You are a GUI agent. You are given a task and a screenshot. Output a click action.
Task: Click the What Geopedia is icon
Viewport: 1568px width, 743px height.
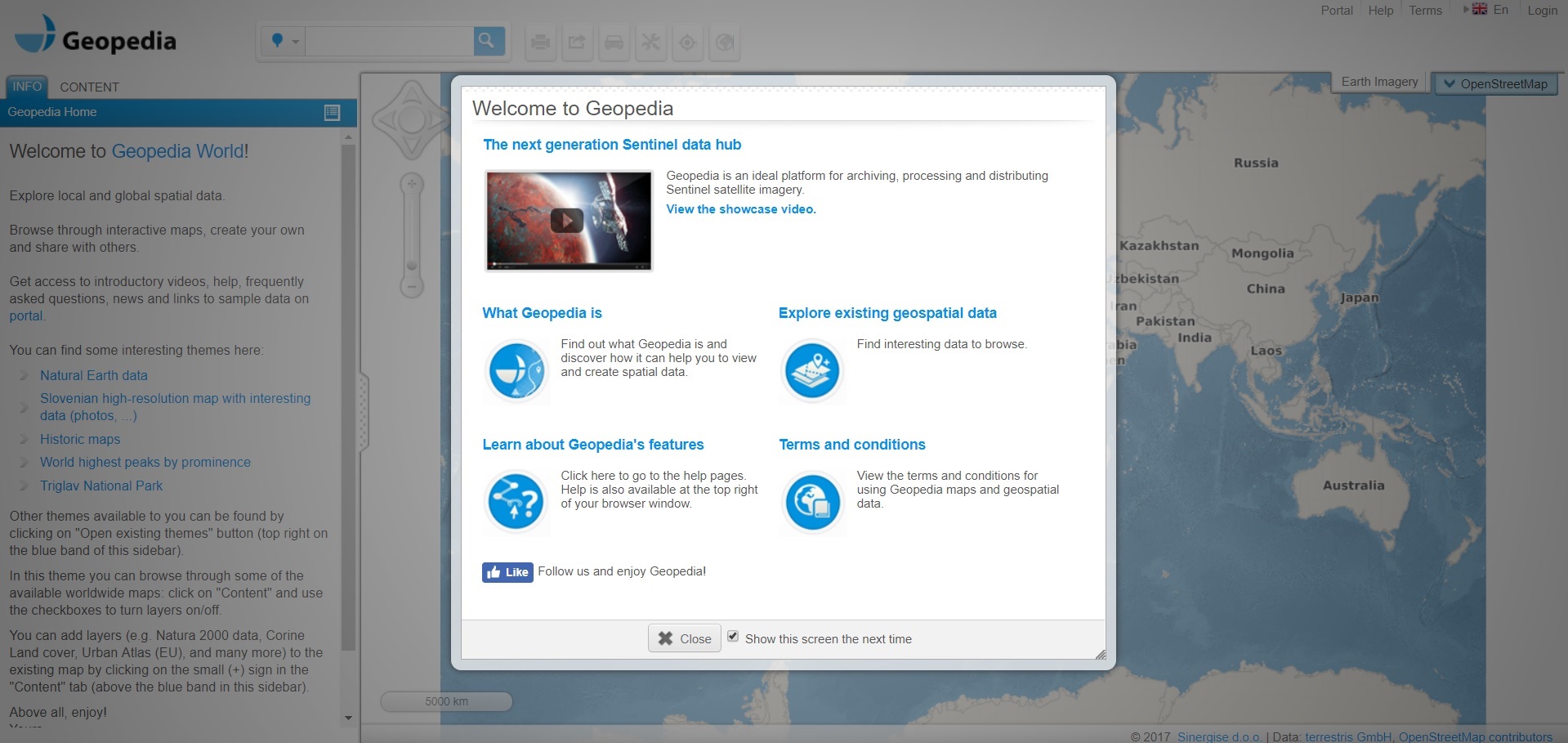(516, 370)
